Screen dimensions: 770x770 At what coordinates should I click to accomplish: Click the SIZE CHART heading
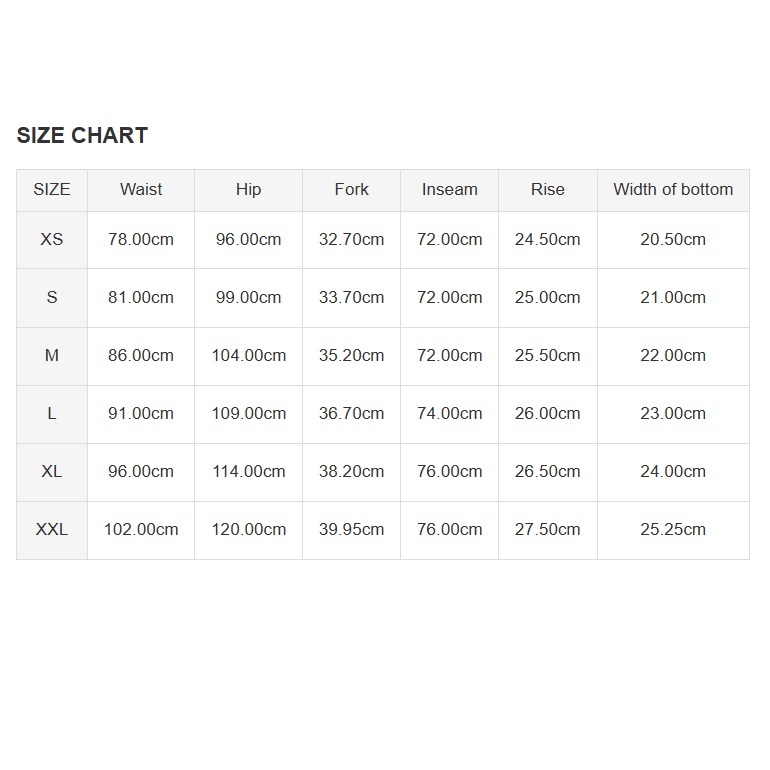(x=82, y=136)
